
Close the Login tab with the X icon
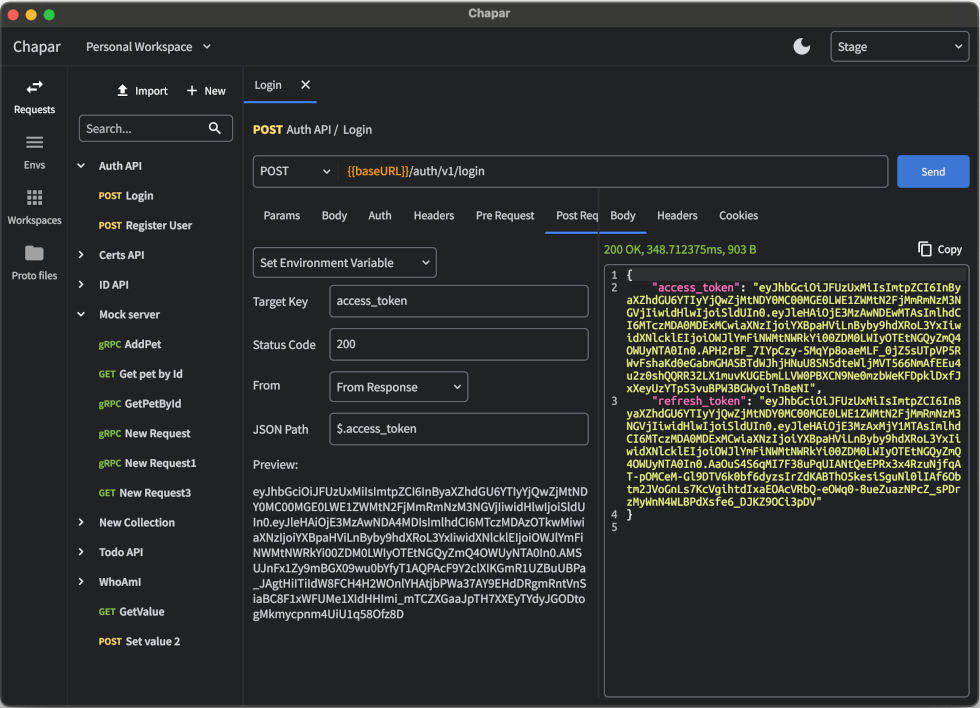(x=305, y=84)
